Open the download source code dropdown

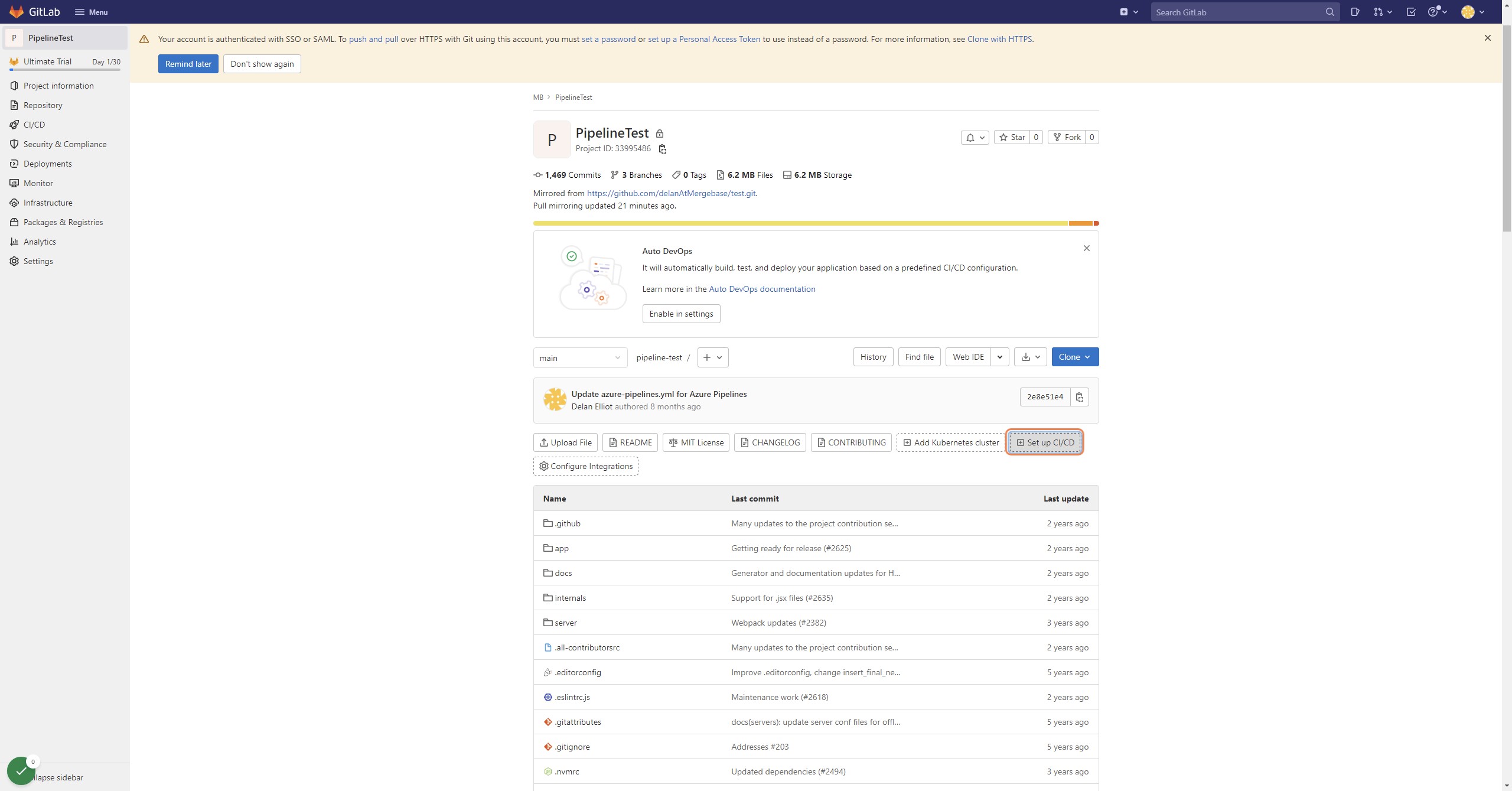point(1031,357)
